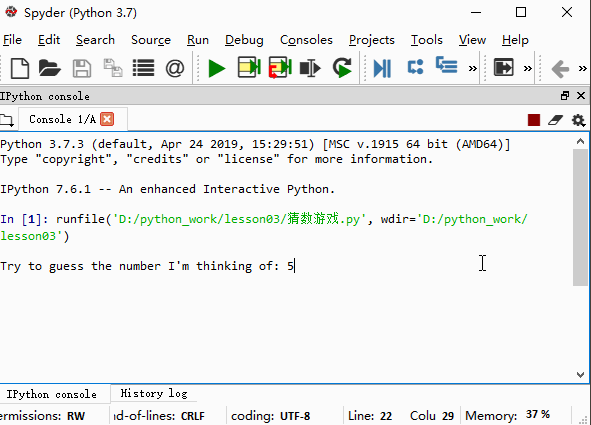Close the IPython console pane

click(581, 96)
